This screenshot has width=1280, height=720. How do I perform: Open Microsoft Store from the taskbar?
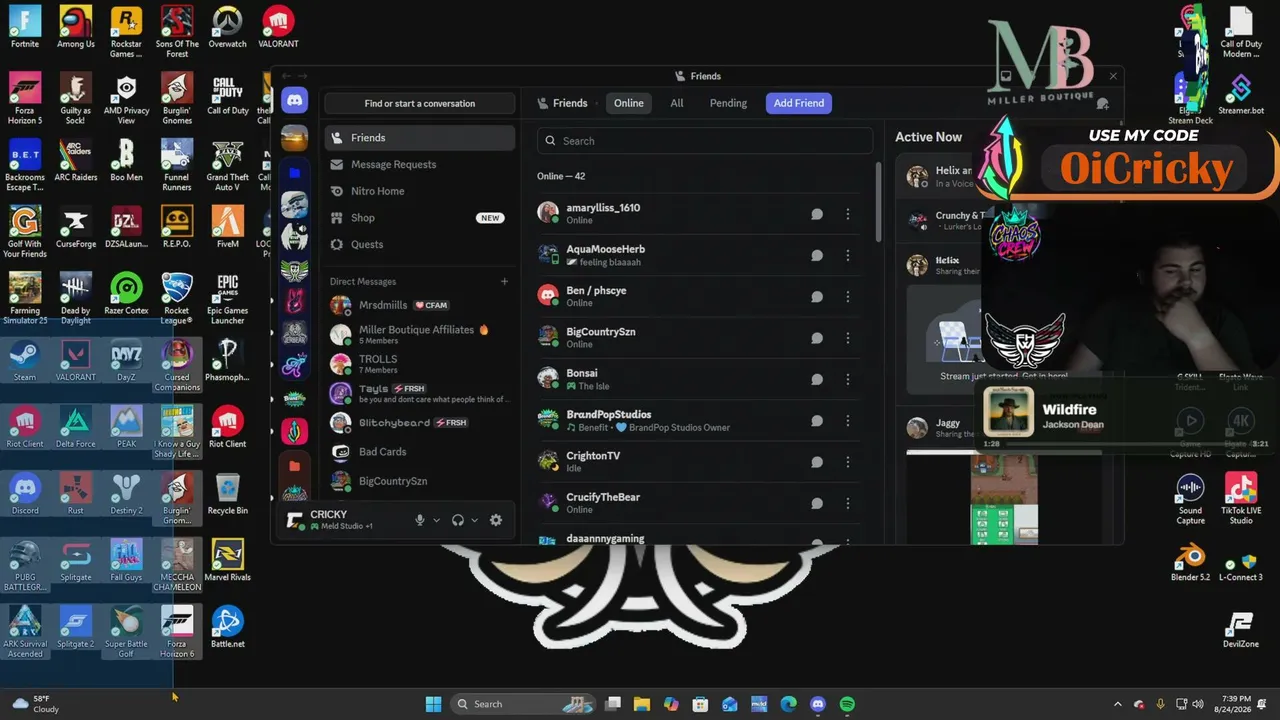pos(701,704)
